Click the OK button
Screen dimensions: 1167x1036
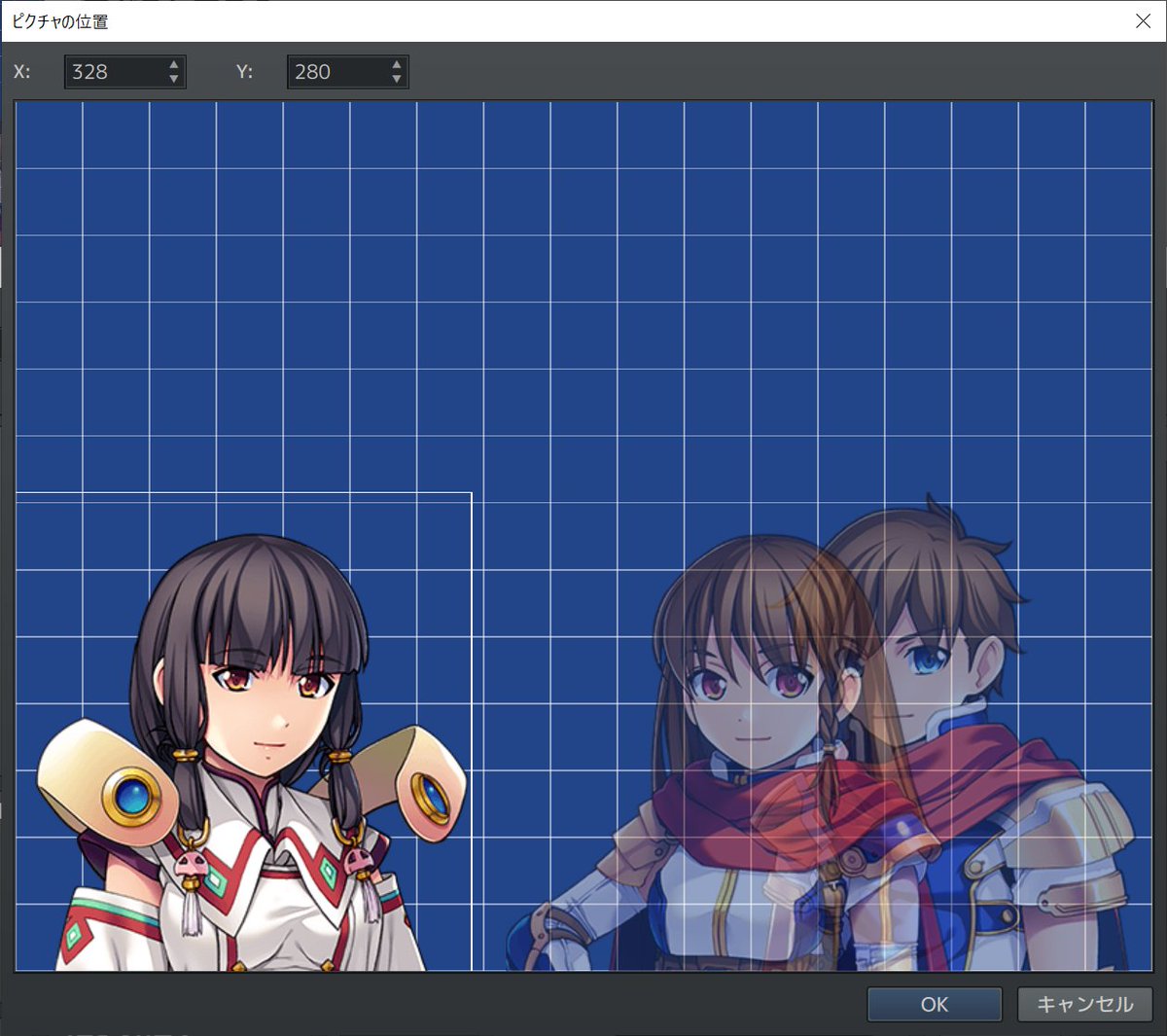pyautogui.click(x=934, y=1004)
